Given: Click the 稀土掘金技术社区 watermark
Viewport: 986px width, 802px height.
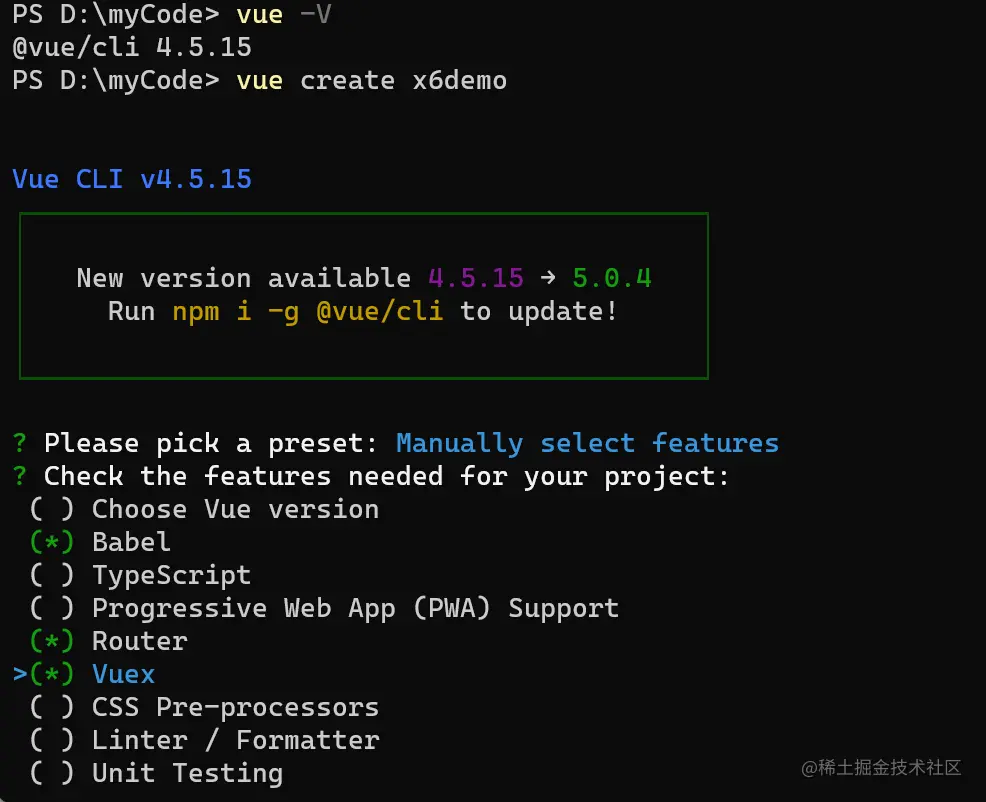Looking at the screenshot, I should coord(880,768).
